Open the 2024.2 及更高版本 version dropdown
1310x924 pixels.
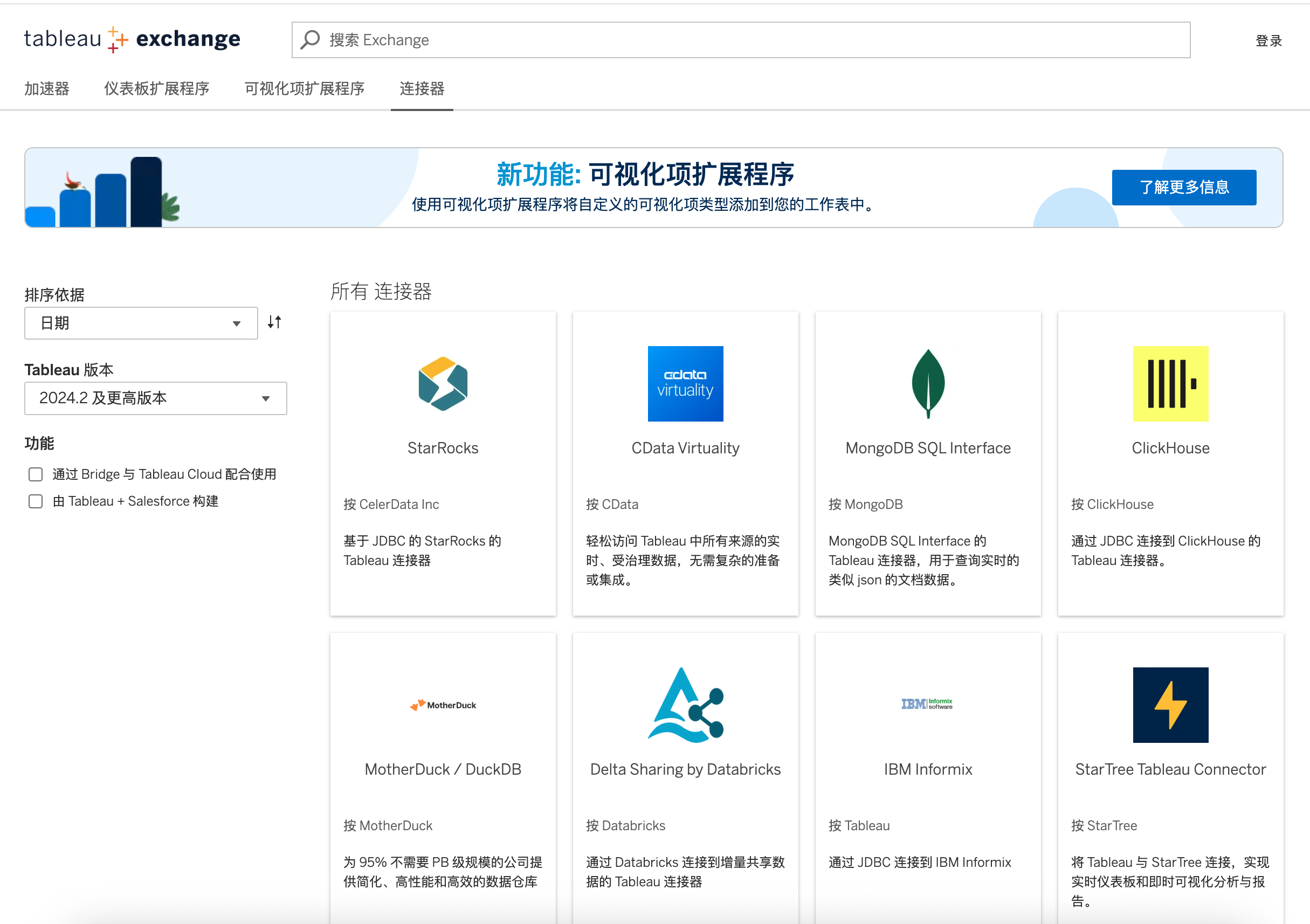pos(155,398)
